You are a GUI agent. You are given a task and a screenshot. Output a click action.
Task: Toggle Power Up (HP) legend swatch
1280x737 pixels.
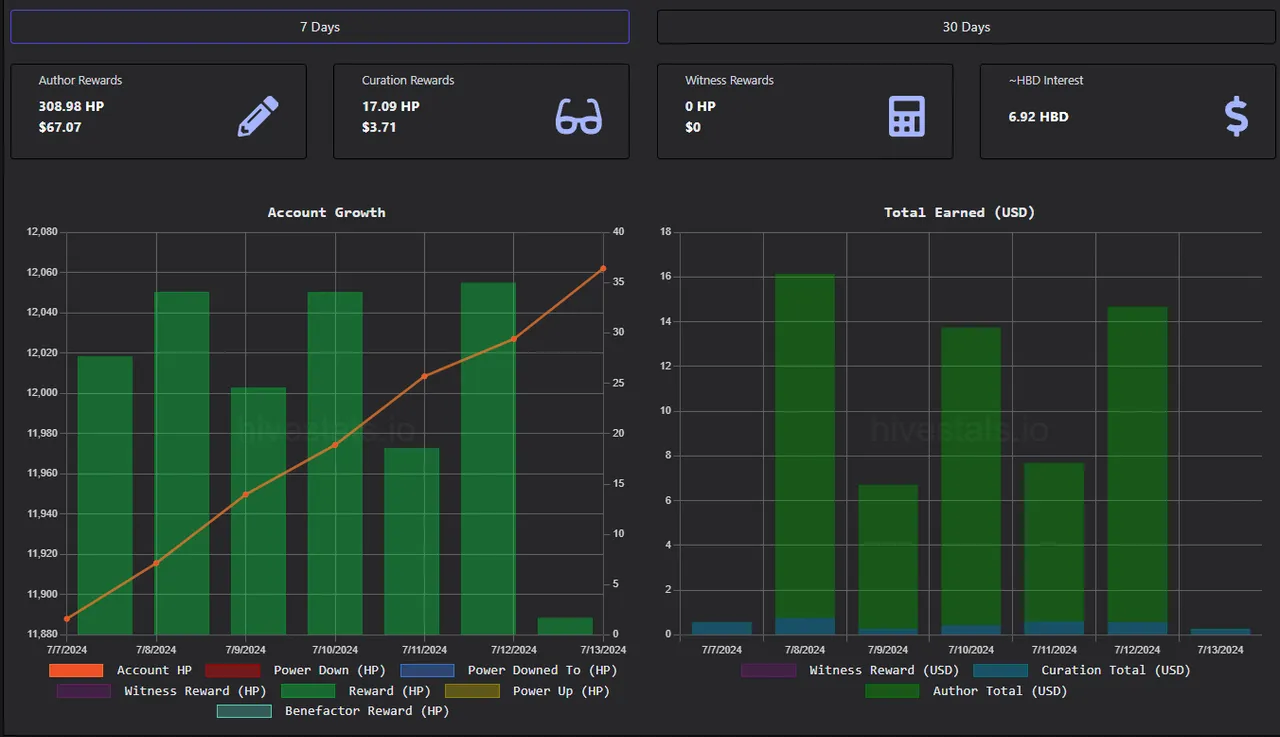point(472,691)
